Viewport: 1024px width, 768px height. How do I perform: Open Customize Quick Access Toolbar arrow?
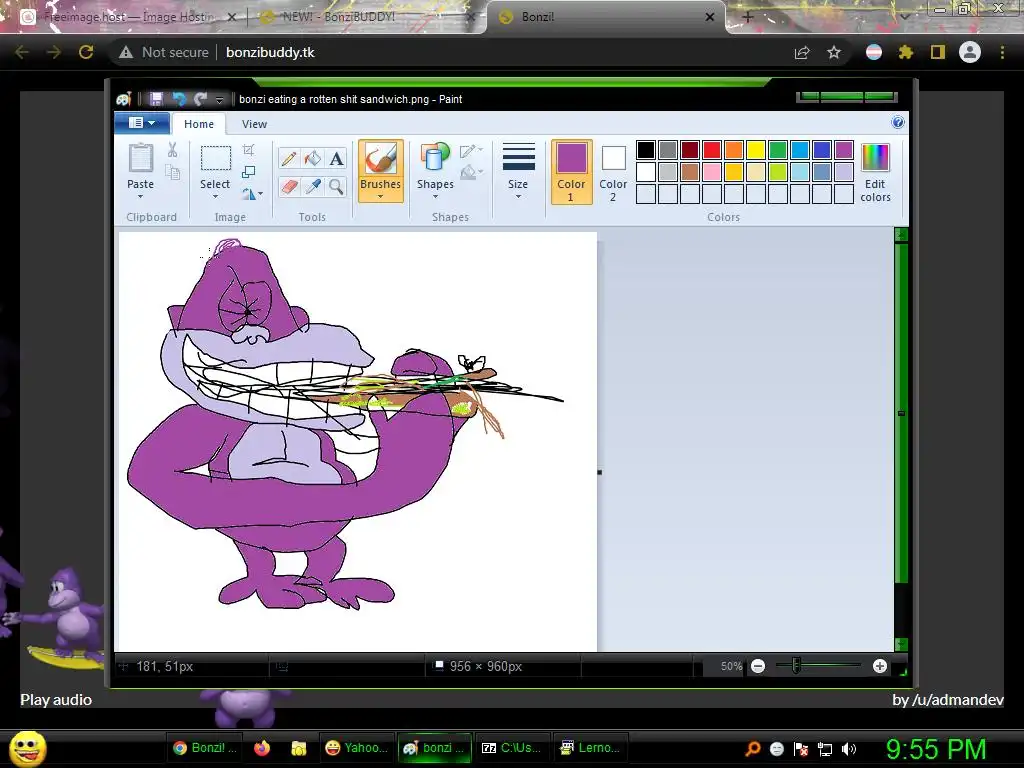[x=219, y=99]
